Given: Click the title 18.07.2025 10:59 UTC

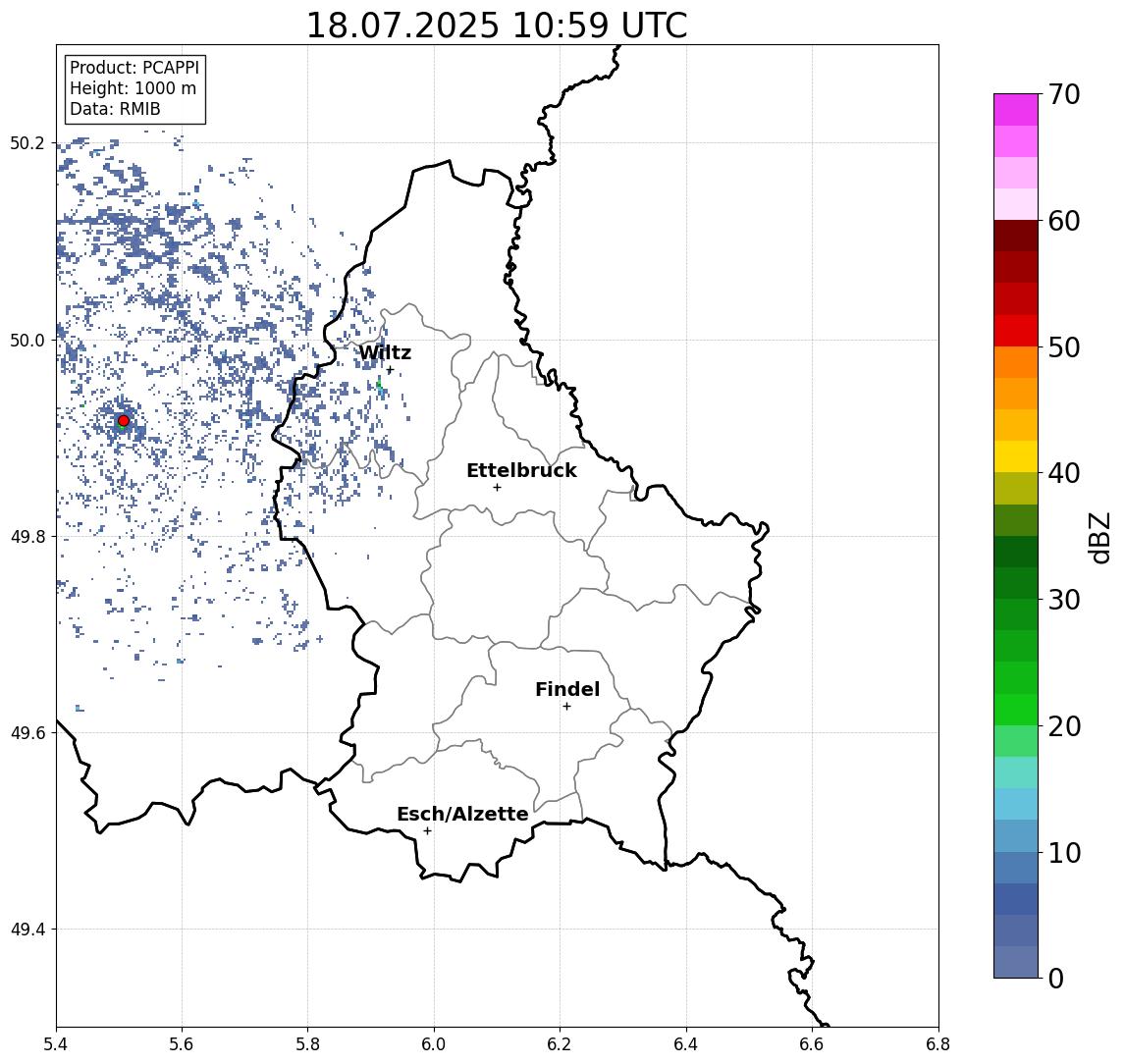Looking at the screenshot, I should [497, 26].
